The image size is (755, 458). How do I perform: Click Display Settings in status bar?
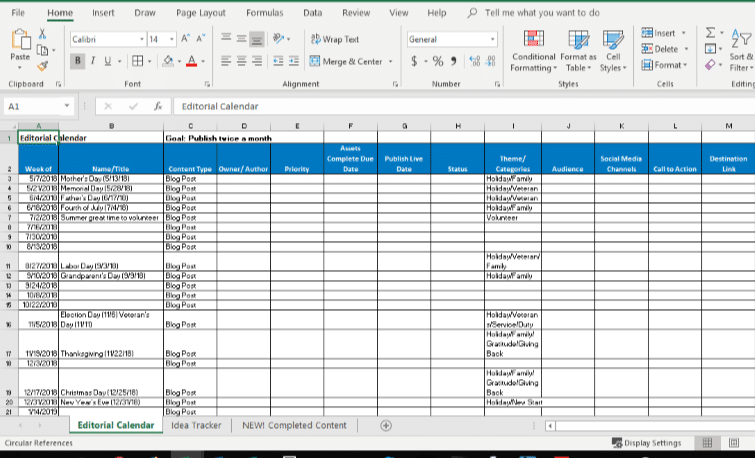646,443
